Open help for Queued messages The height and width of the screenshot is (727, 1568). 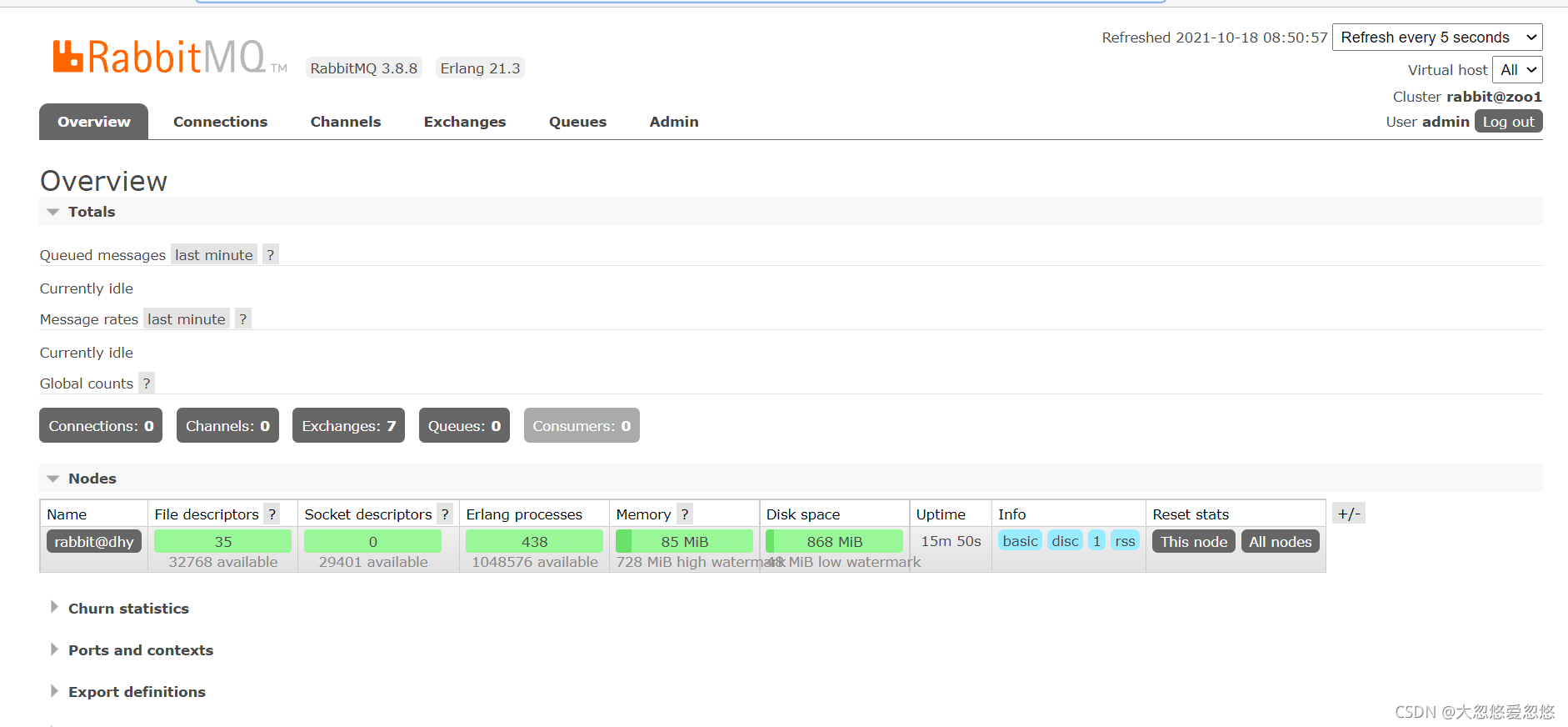(x=270, y=254)
